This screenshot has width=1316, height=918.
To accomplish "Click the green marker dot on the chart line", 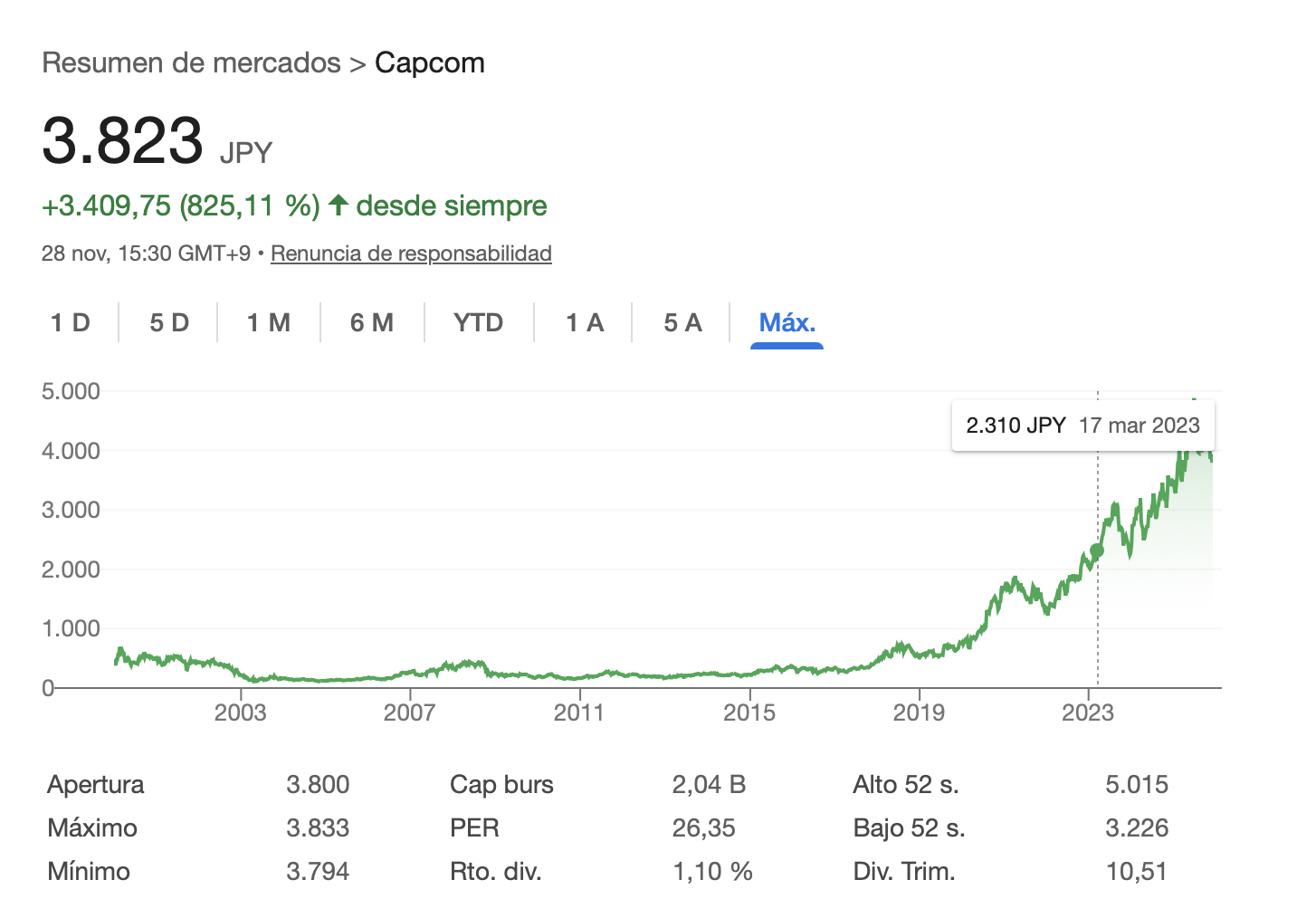I will click(1097, 550).
